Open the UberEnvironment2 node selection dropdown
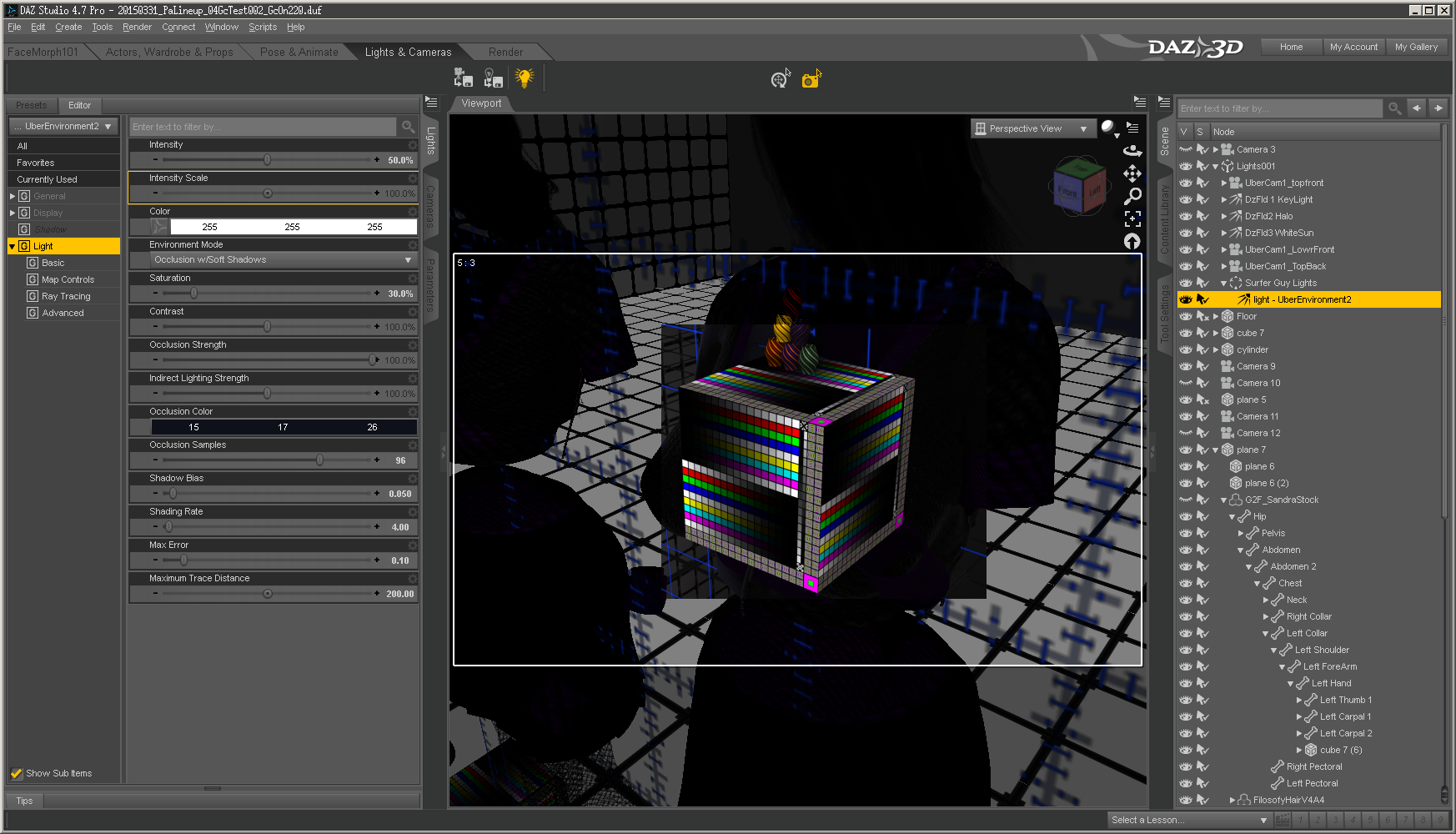Screen dimensions: 1456x834 (63, 126)
